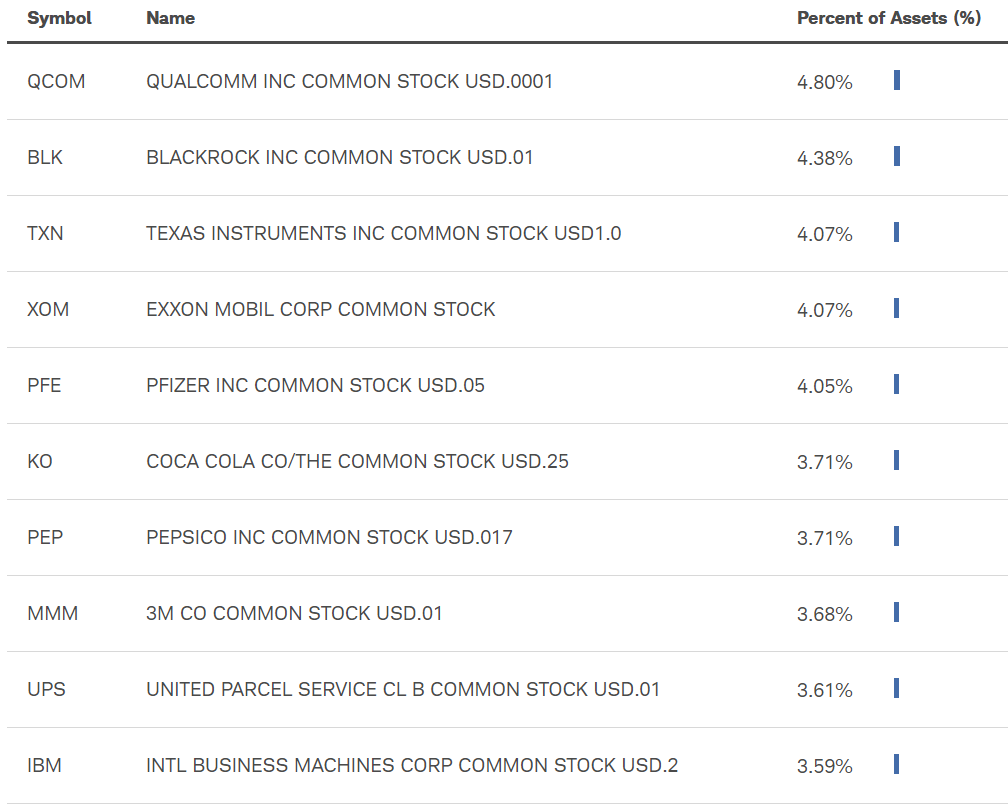Click the 4.38% value for BlackRock
Viewport: 1008px width, 812px height.
coord(825,158)
